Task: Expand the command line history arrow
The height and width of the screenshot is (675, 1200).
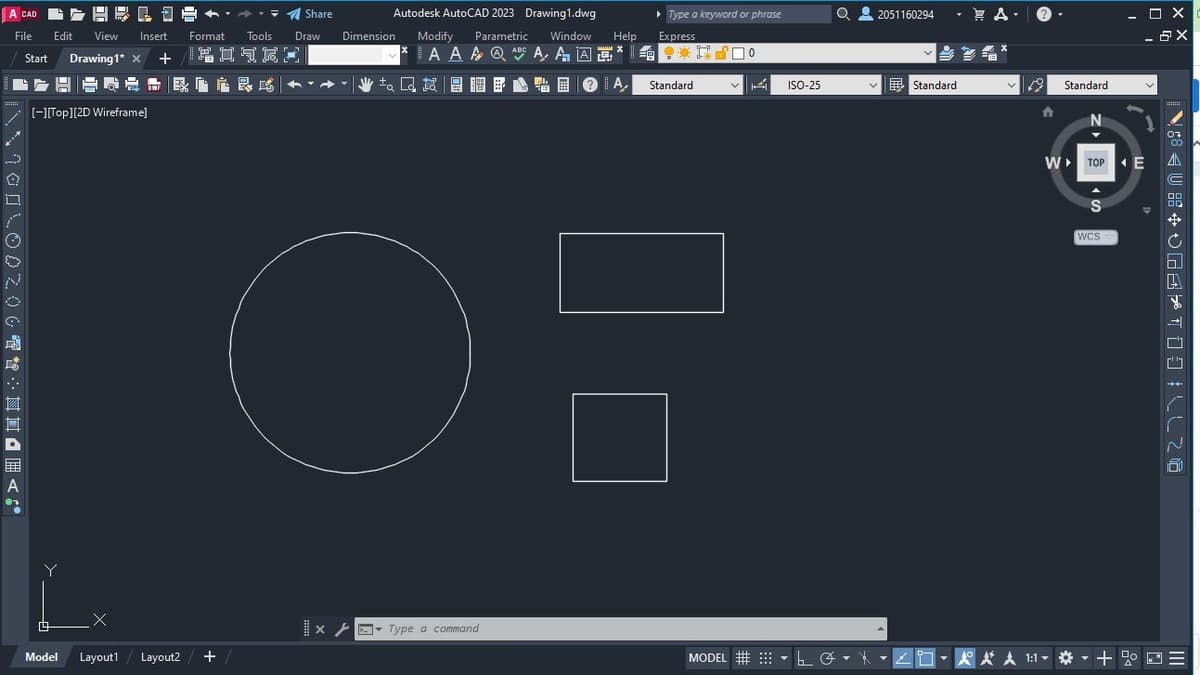Action: click(881, 629)
